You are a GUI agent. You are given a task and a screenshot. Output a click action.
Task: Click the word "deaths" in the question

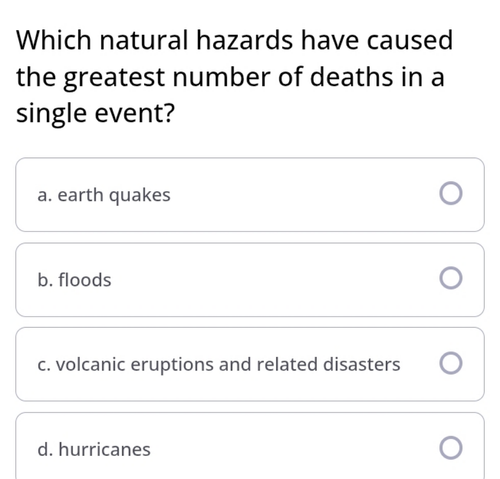(352, 77)
